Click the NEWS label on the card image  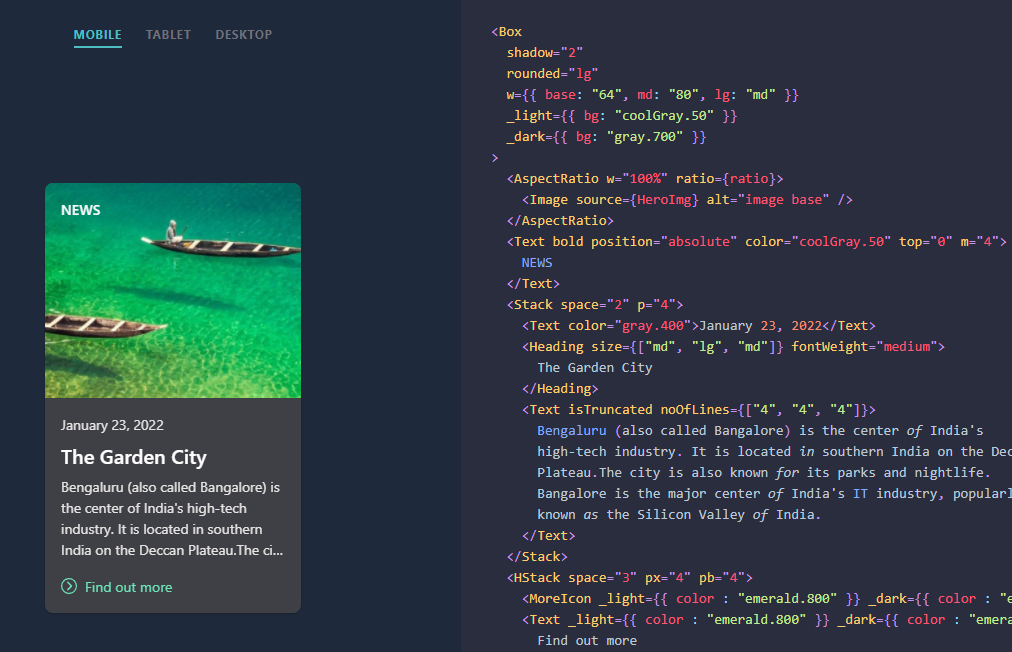(x=81, y=210)
